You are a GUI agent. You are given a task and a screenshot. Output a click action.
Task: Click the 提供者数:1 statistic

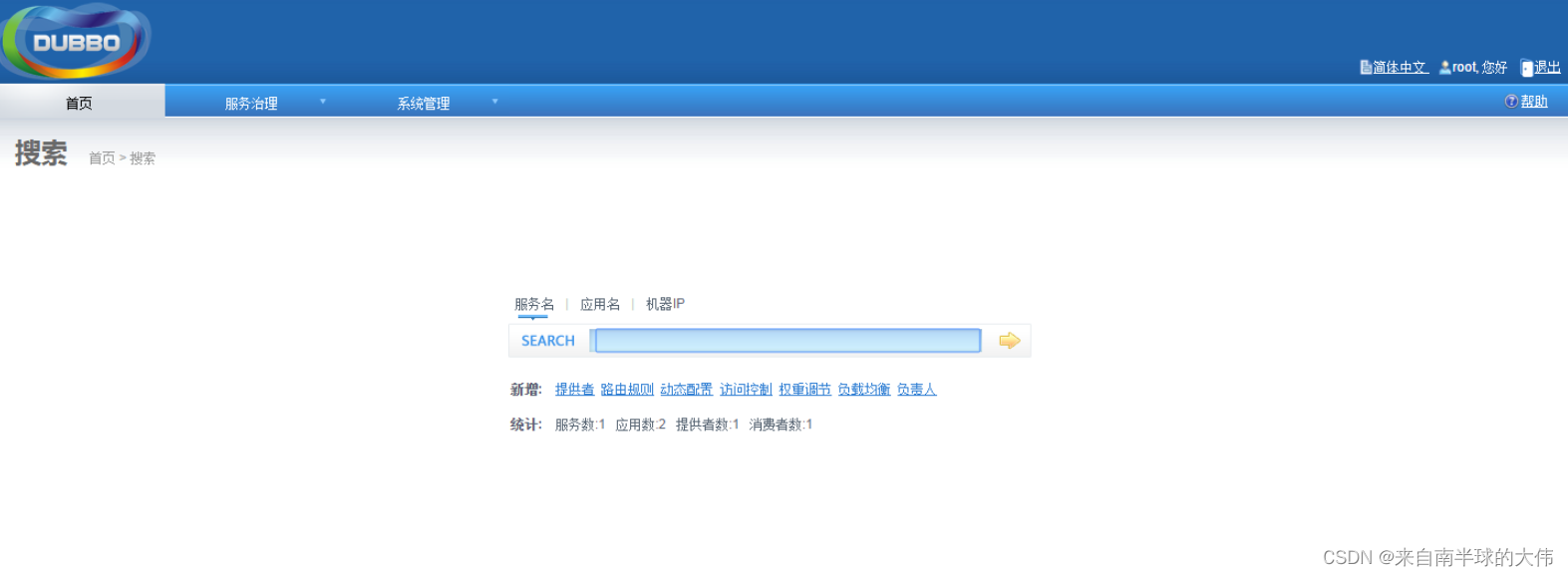click(x=708, y=425)
